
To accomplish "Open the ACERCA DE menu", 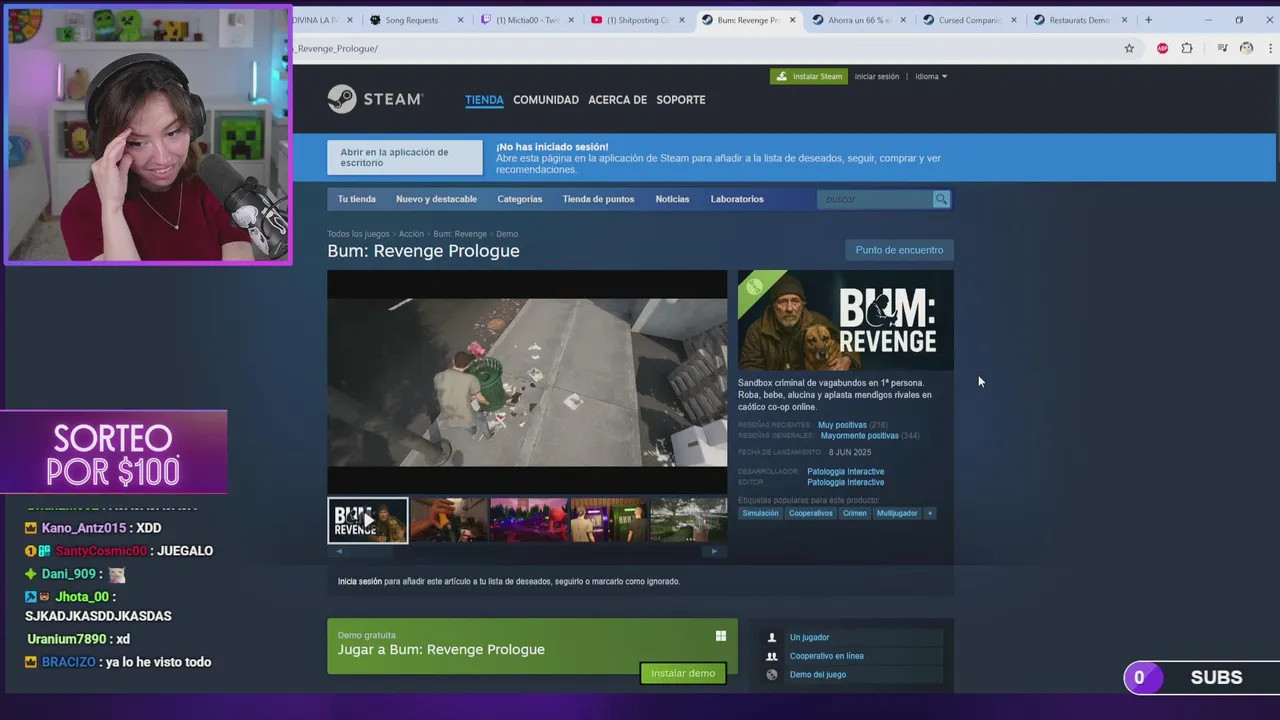I will 617,100.
